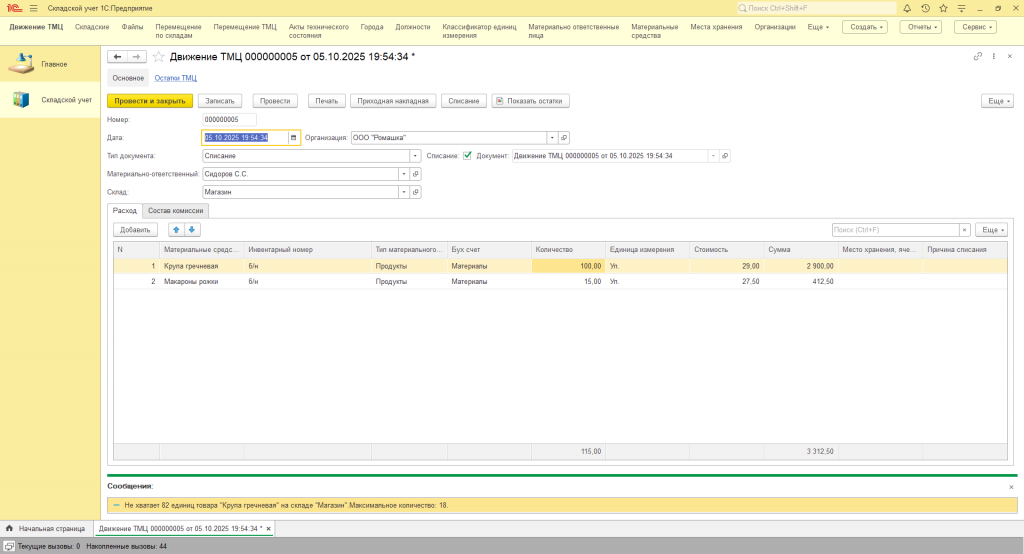Expand Тип документа dropdown
The width and height of the screenshot is (1024, 554).
(415, 156)
